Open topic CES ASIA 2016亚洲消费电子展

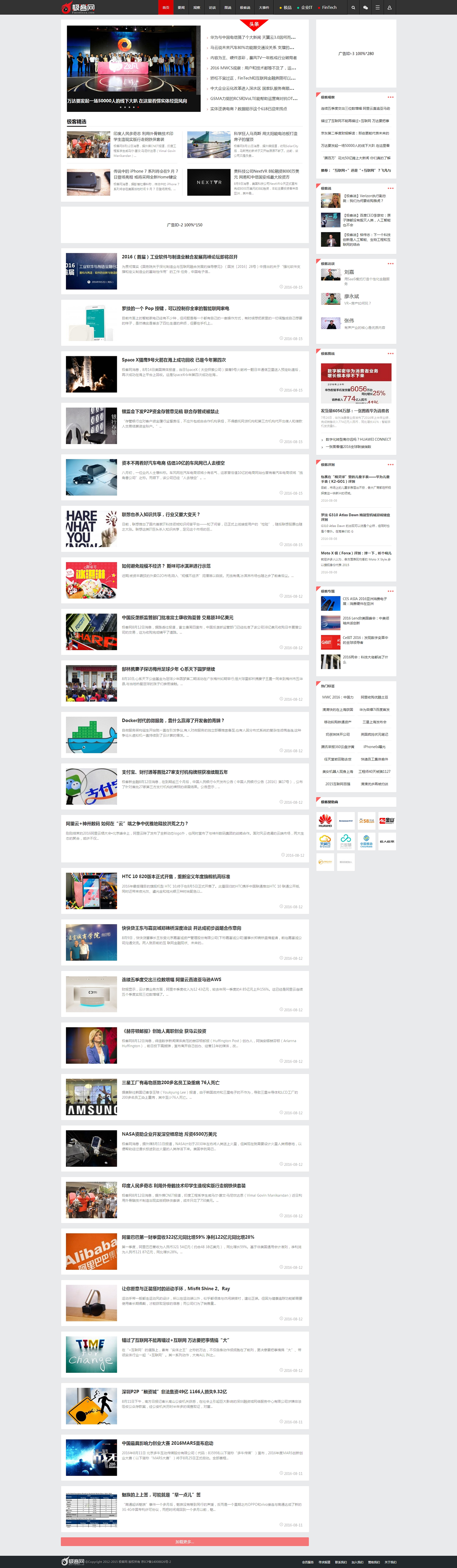click(366, 601)
